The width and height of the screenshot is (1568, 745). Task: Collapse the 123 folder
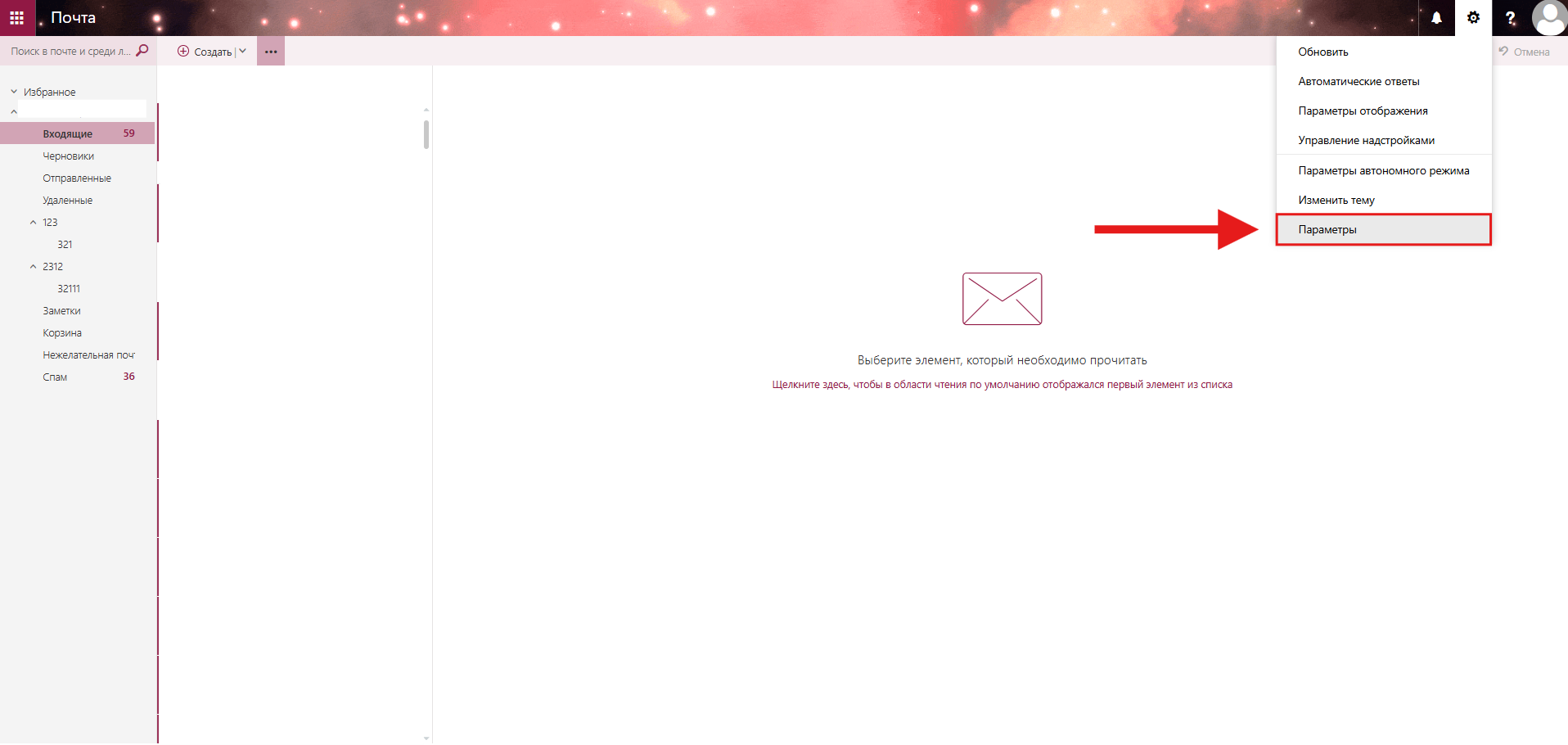[x=34, y=222]
